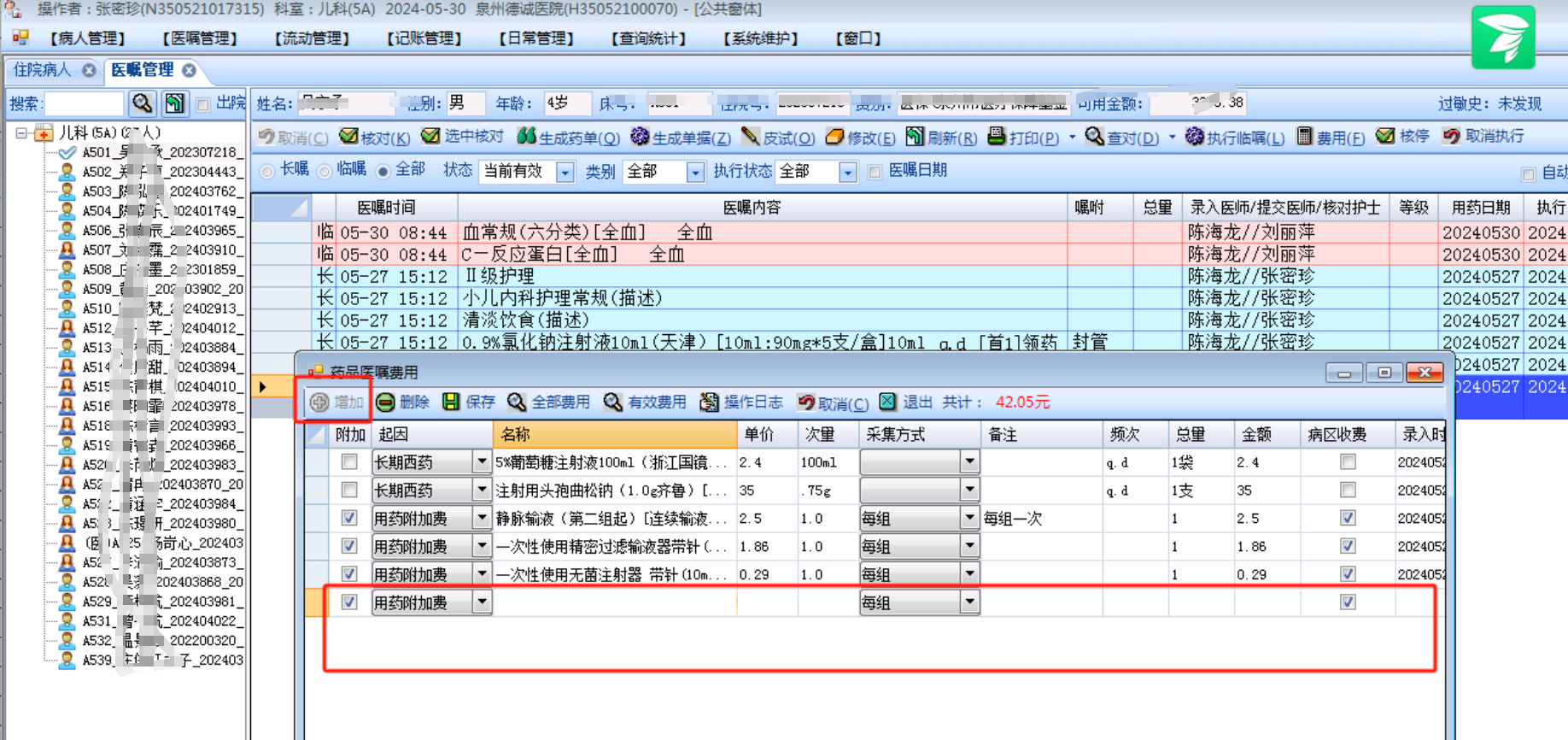Show 有效费用 in the fee dialog
The width and height of the screenshot is (1568, 740).
pos(645,402)
